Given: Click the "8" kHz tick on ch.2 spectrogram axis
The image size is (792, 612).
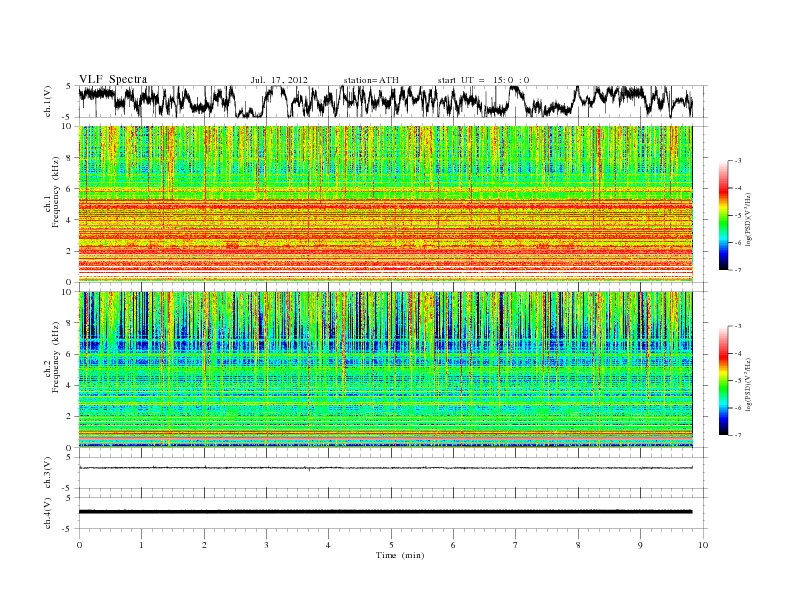Looking at the screenshot, I should (x=69, y=323).
